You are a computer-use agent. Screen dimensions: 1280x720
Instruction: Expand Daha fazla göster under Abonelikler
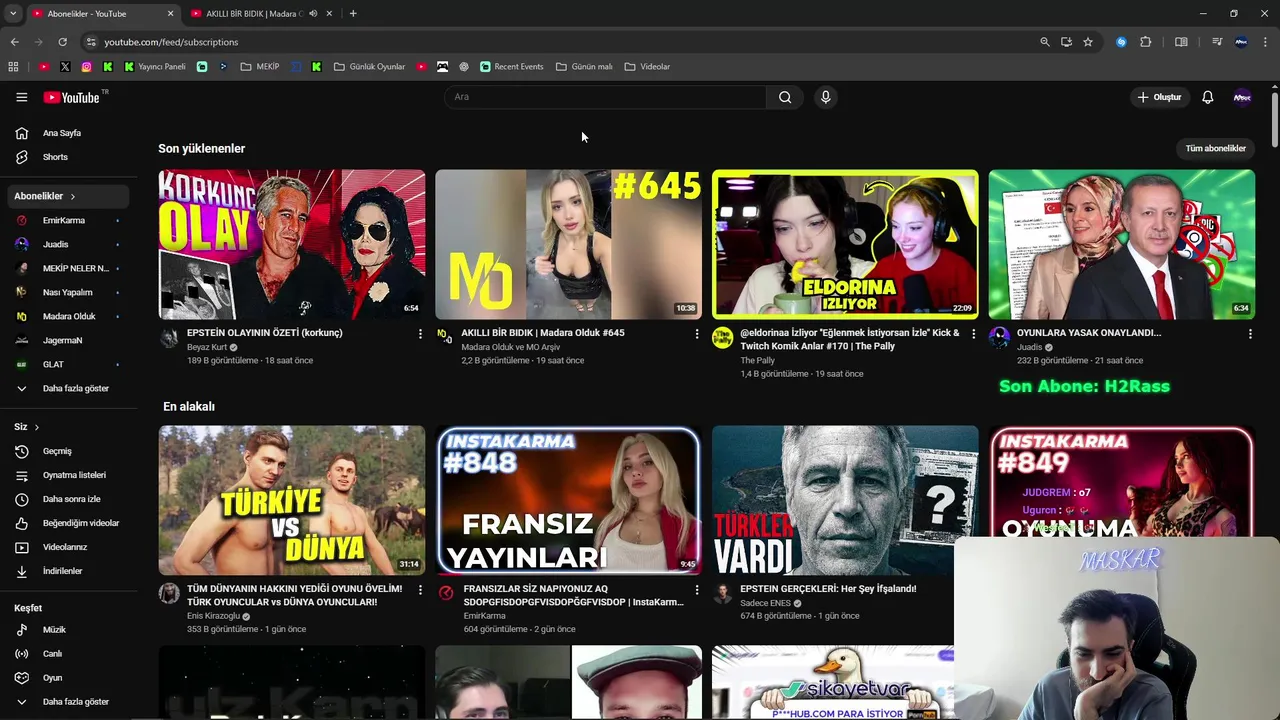(x=68, y=388)
